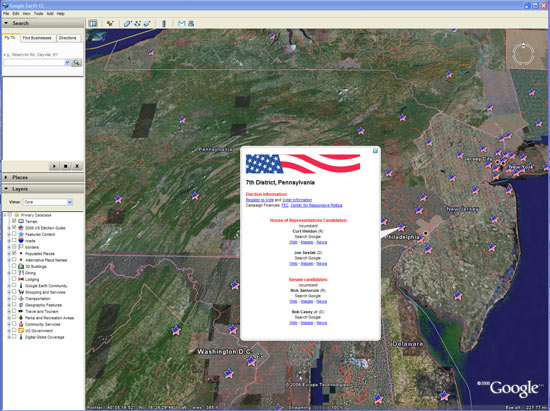550x411 pixels.
Task: Open the Edit menu
Action: pos(16,14)
